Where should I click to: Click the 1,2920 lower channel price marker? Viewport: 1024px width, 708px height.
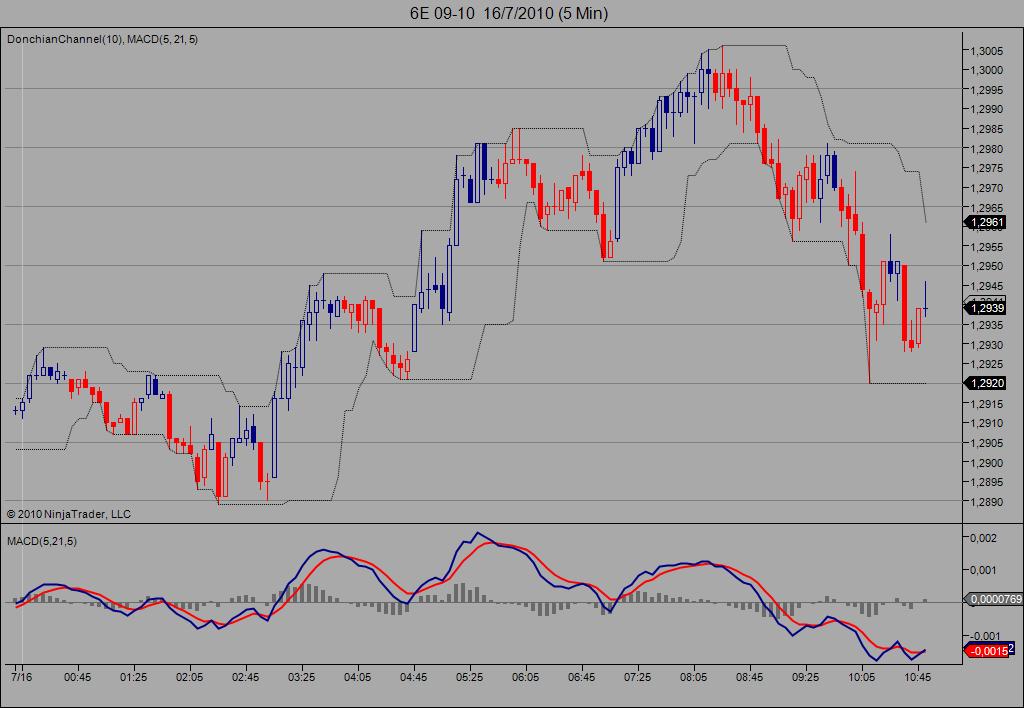point(986,383)
